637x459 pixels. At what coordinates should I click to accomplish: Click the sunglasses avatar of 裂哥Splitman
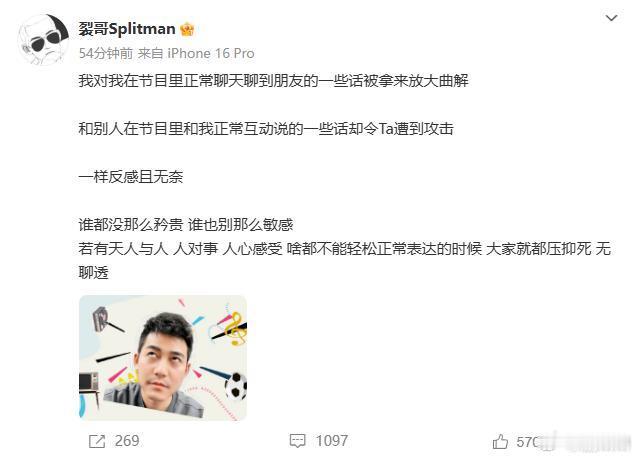[x=43, y=39]
